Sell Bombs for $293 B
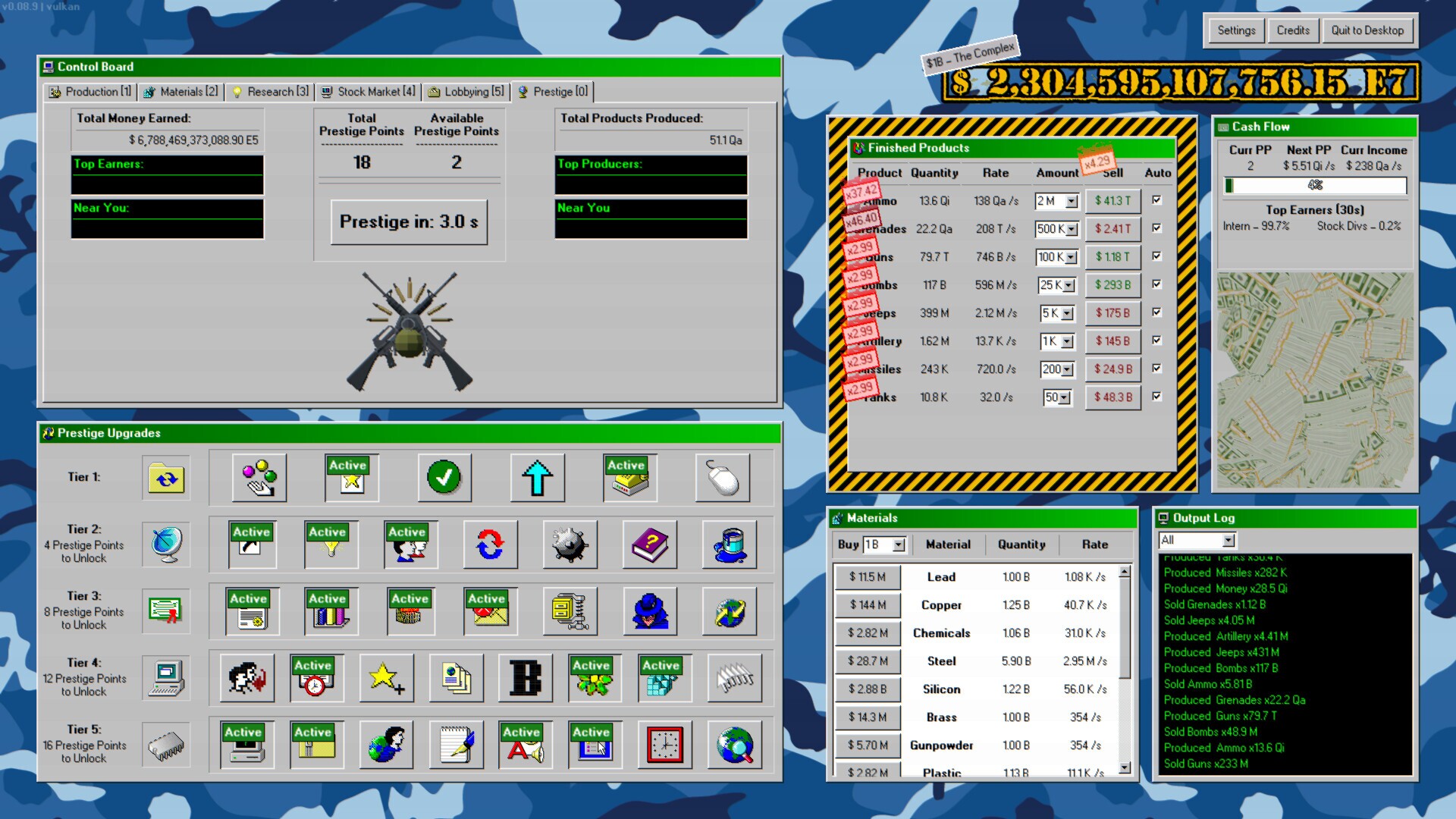Viewport: 1456px width, 819px height. (1112, 285)
